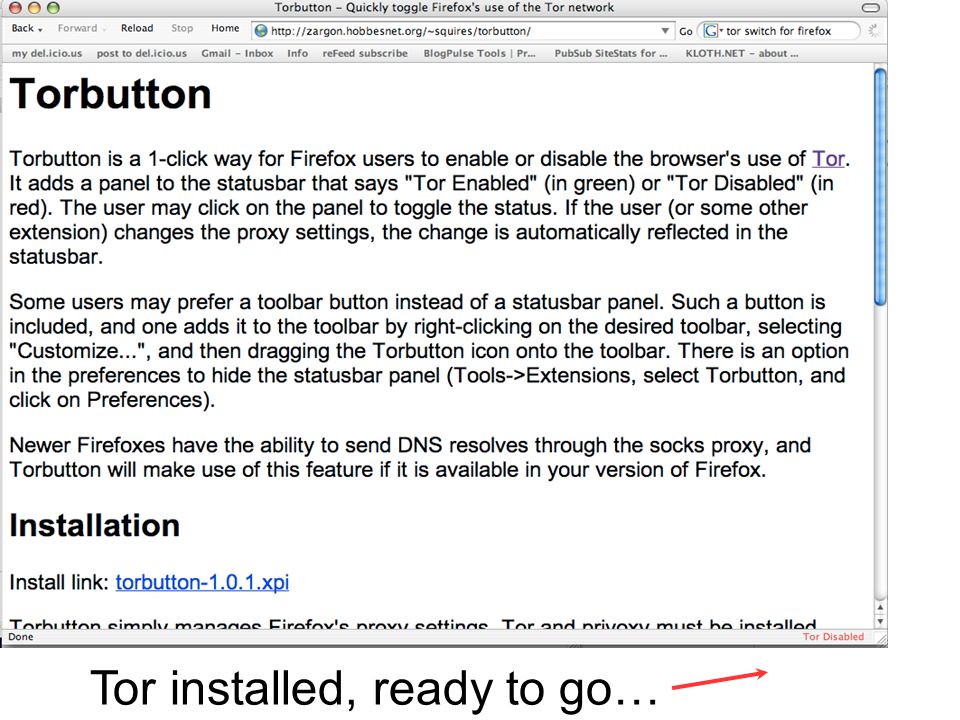This screenshot has width=960, height=720.
Task: Open 'my del.icio.us' bookmark
Action: [x=47, y=53]
